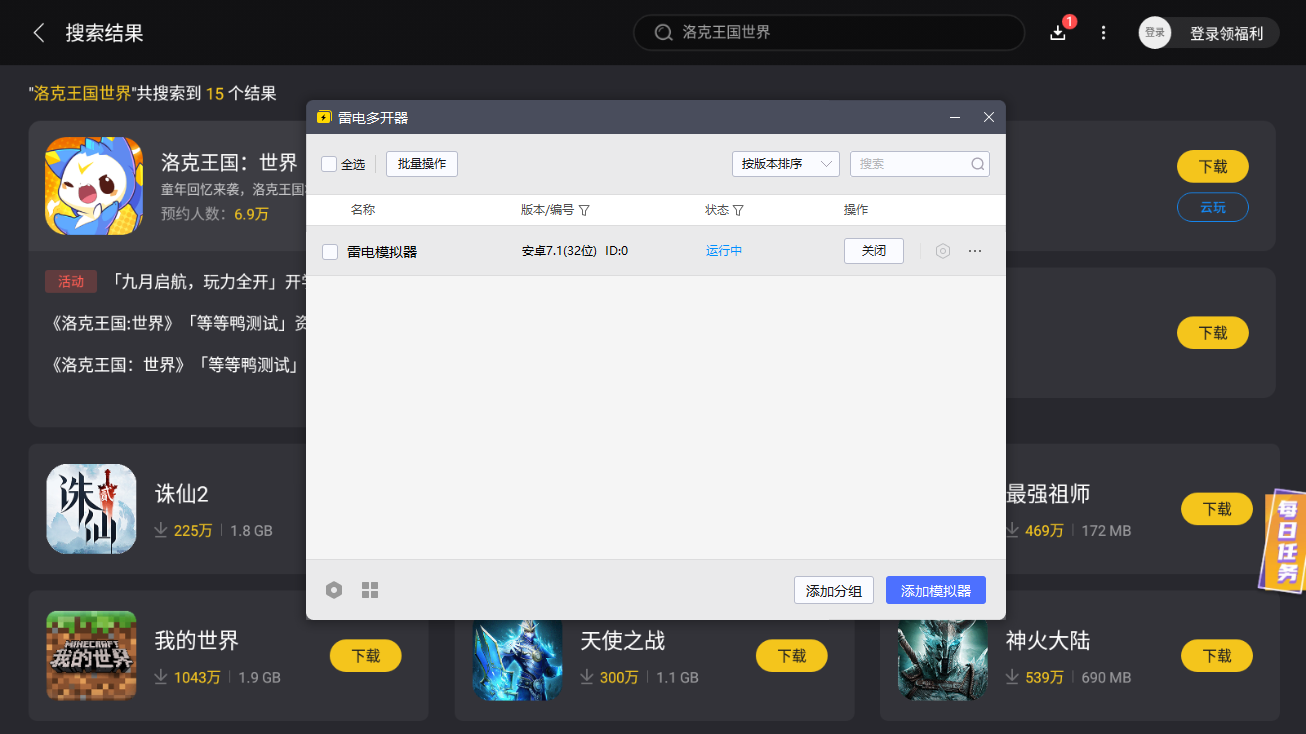Minimize the 雷电多开器 window
The width and height of the screenshot is (1306, 734).
955,117
